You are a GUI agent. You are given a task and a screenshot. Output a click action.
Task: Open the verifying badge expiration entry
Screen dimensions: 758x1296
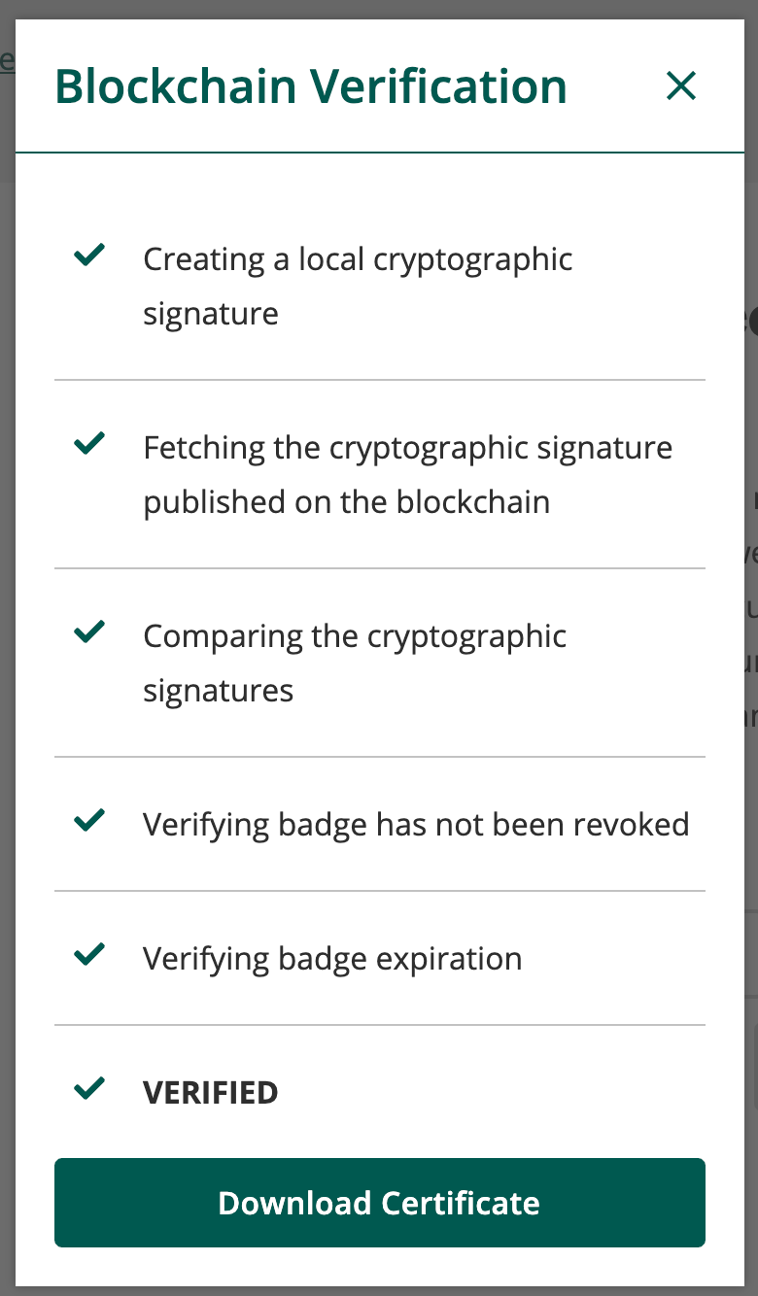coord(333,957)
